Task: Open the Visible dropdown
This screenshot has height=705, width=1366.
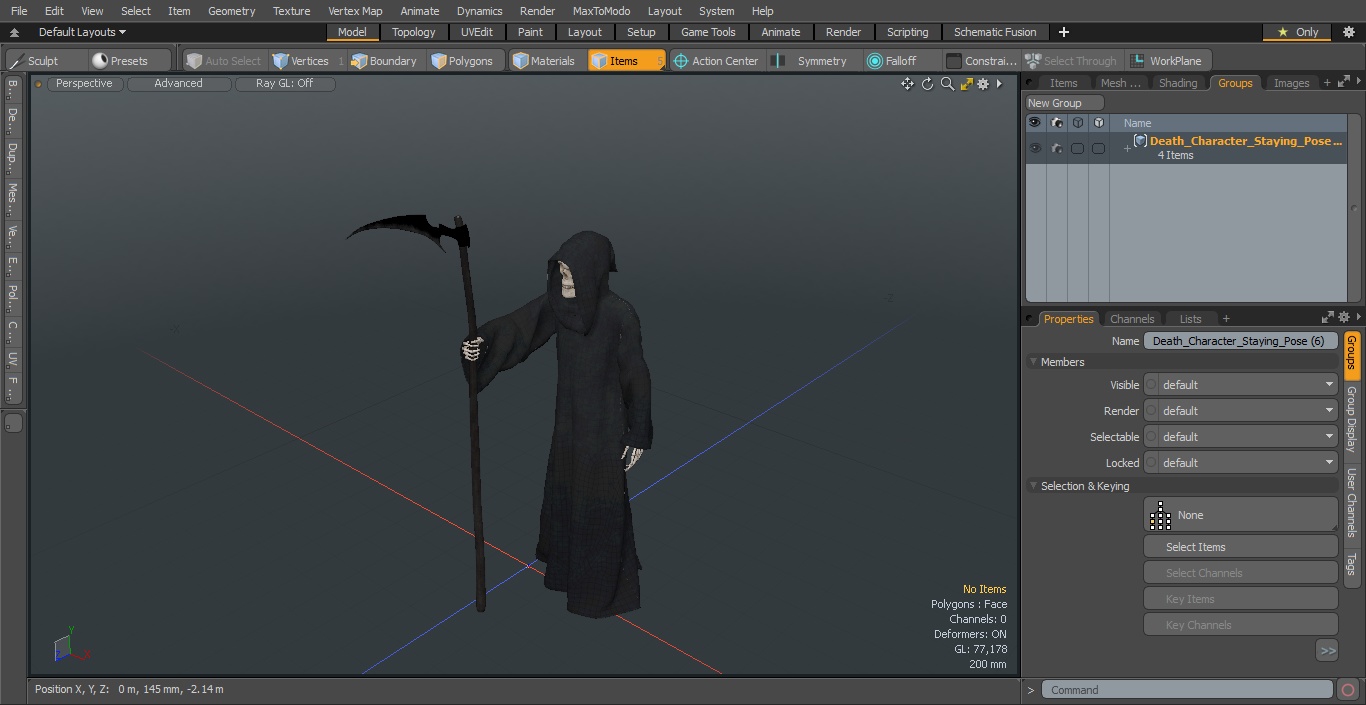Action: 1248,385
